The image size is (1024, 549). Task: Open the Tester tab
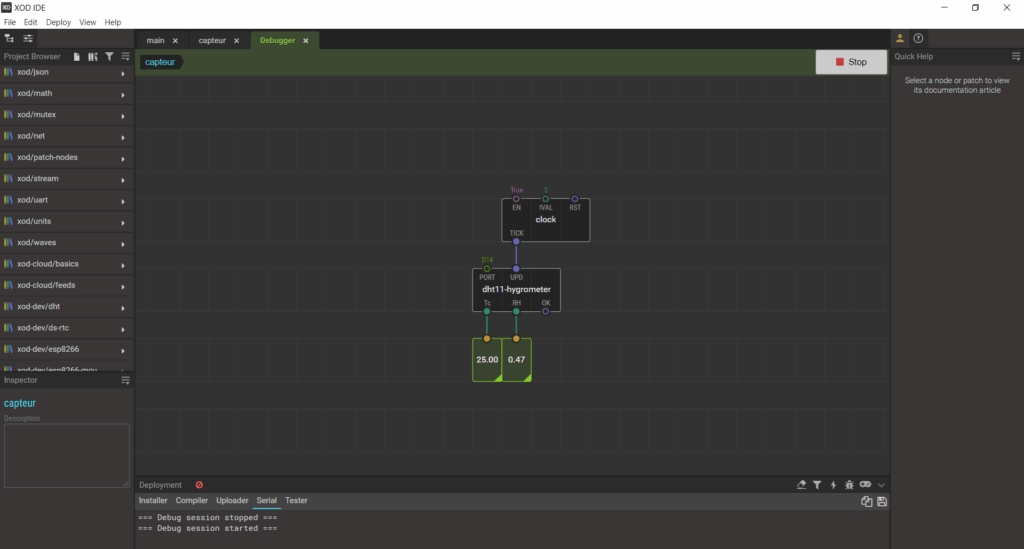click(296, 501)
